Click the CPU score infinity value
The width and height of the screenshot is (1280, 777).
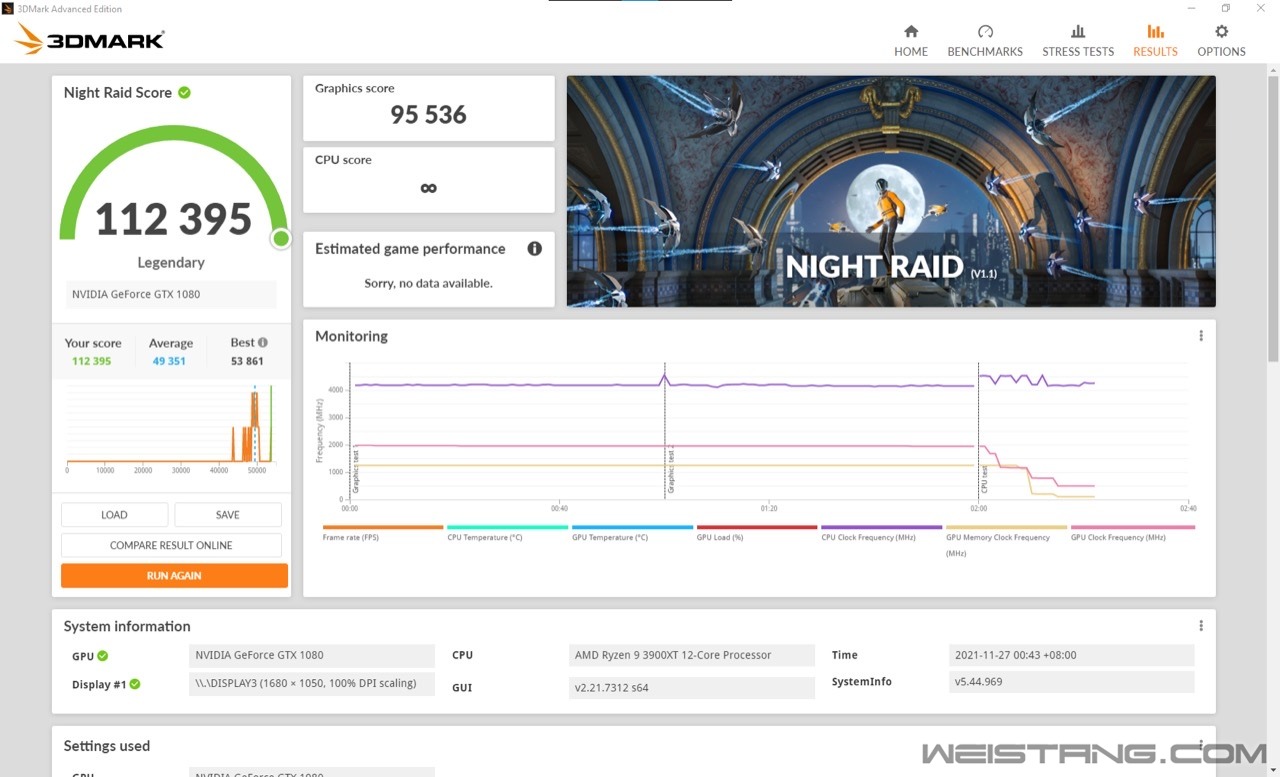click(429, 187)
